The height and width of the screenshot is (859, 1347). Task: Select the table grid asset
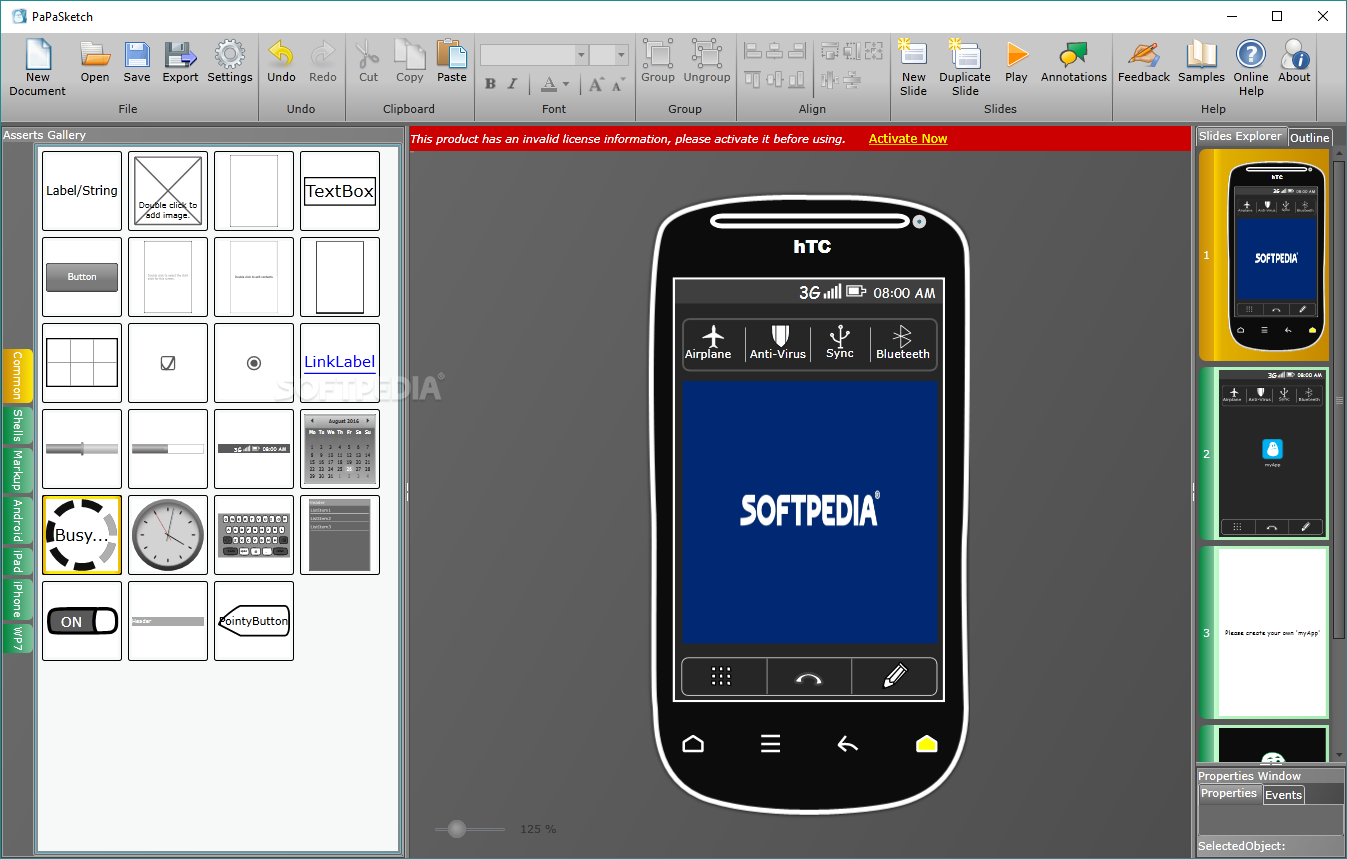[82, 363]
